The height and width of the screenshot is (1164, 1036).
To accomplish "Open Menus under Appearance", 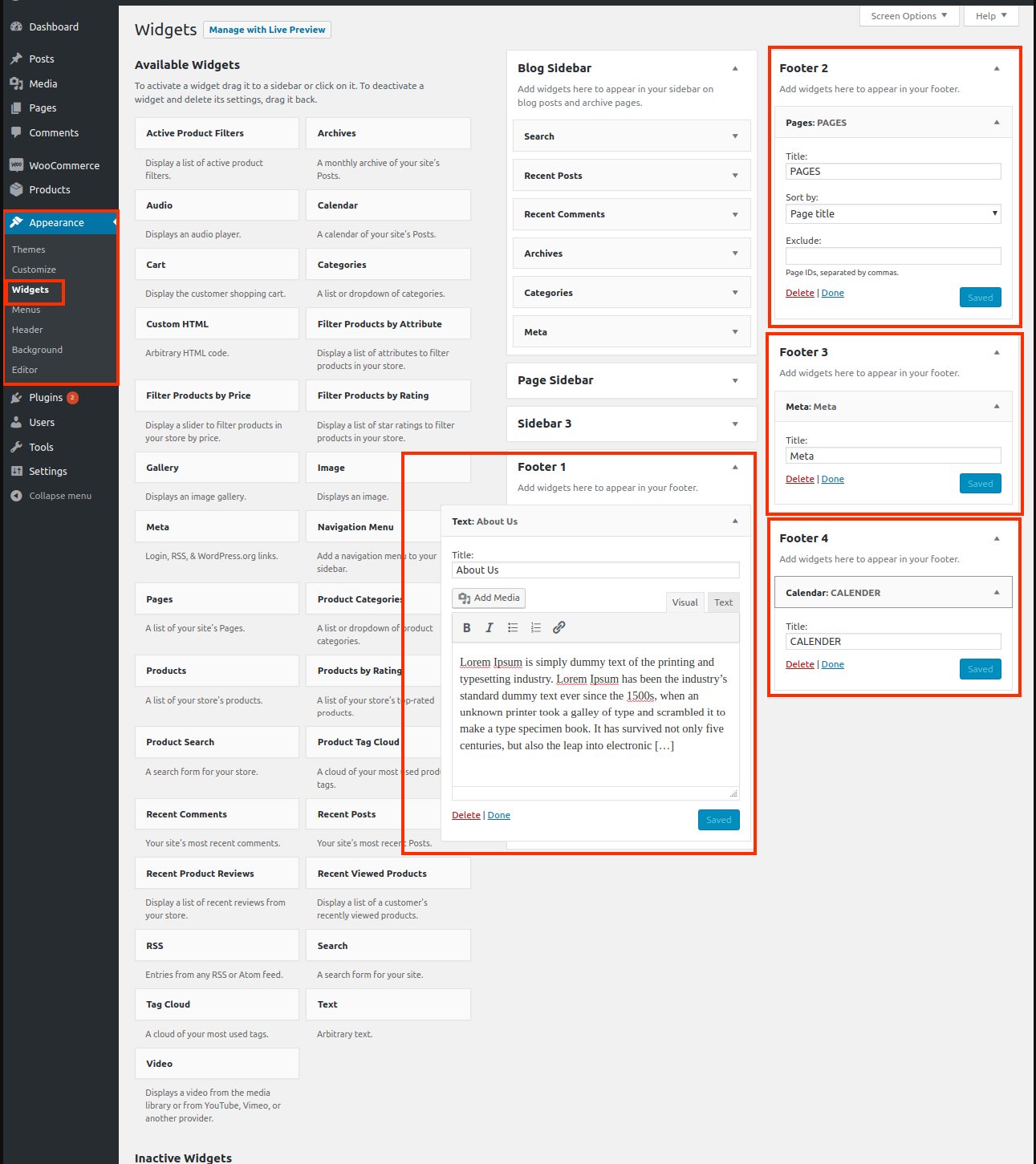I will click(x=26, y=310).
